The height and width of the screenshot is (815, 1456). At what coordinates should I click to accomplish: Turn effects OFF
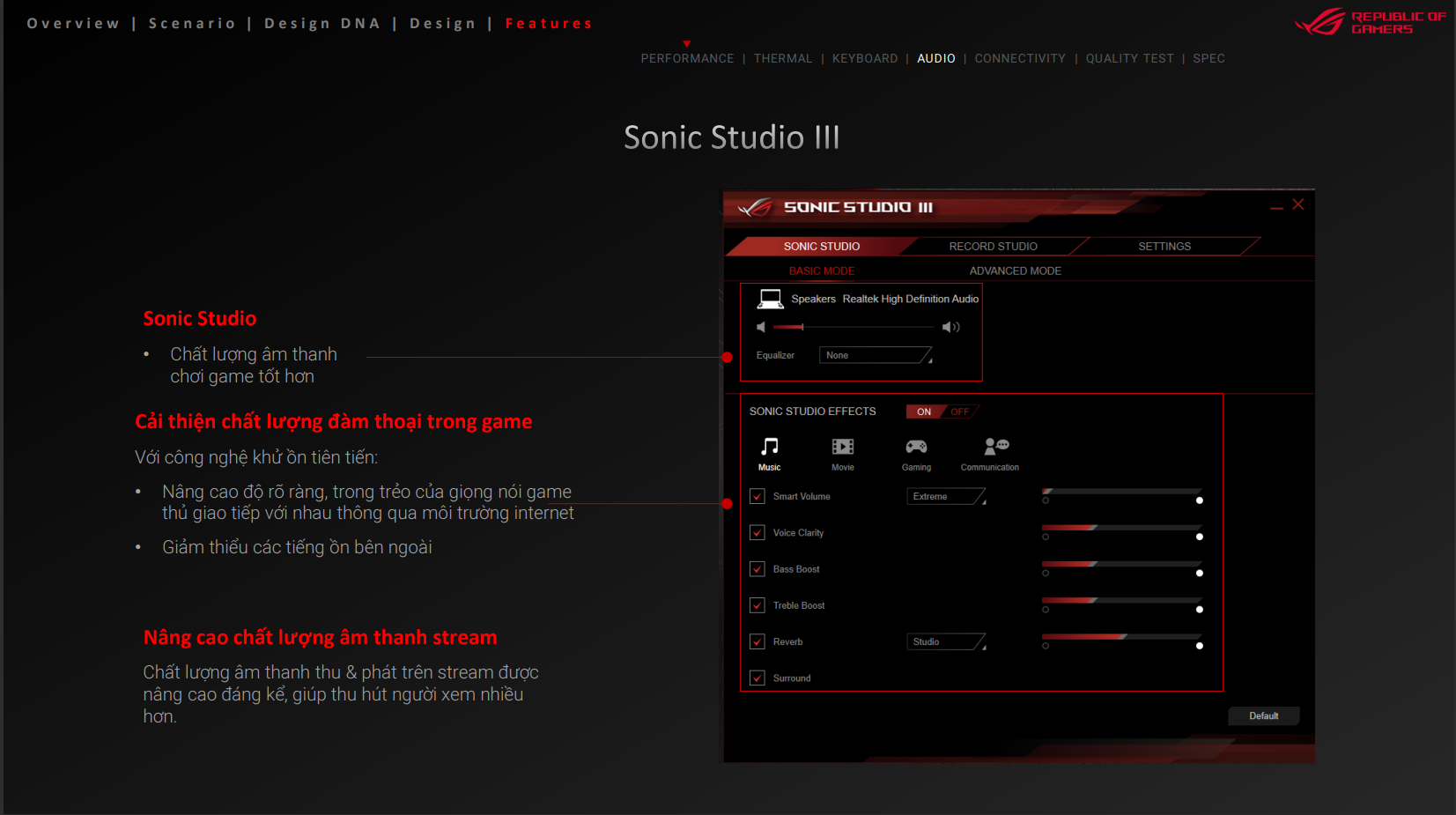pyautogui.click(x=960, y=411)
